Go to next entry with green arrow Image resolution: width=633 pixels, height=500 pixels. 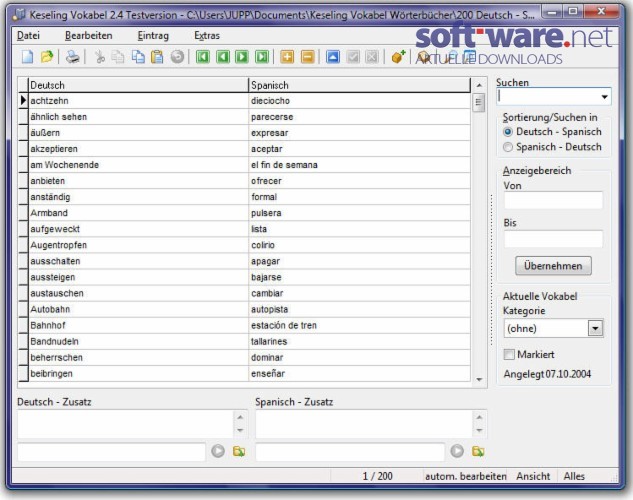tap(242, 56)
